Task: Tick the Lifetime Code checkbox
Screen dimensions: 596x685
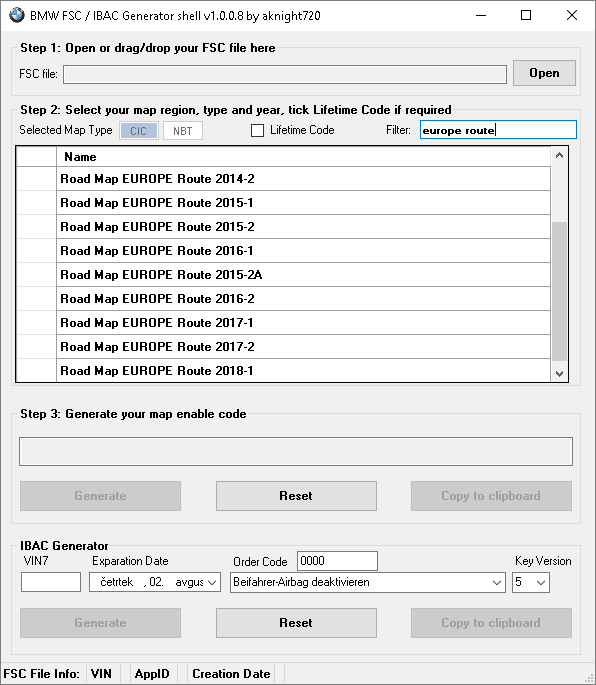Action: click(x=257, y=130)
